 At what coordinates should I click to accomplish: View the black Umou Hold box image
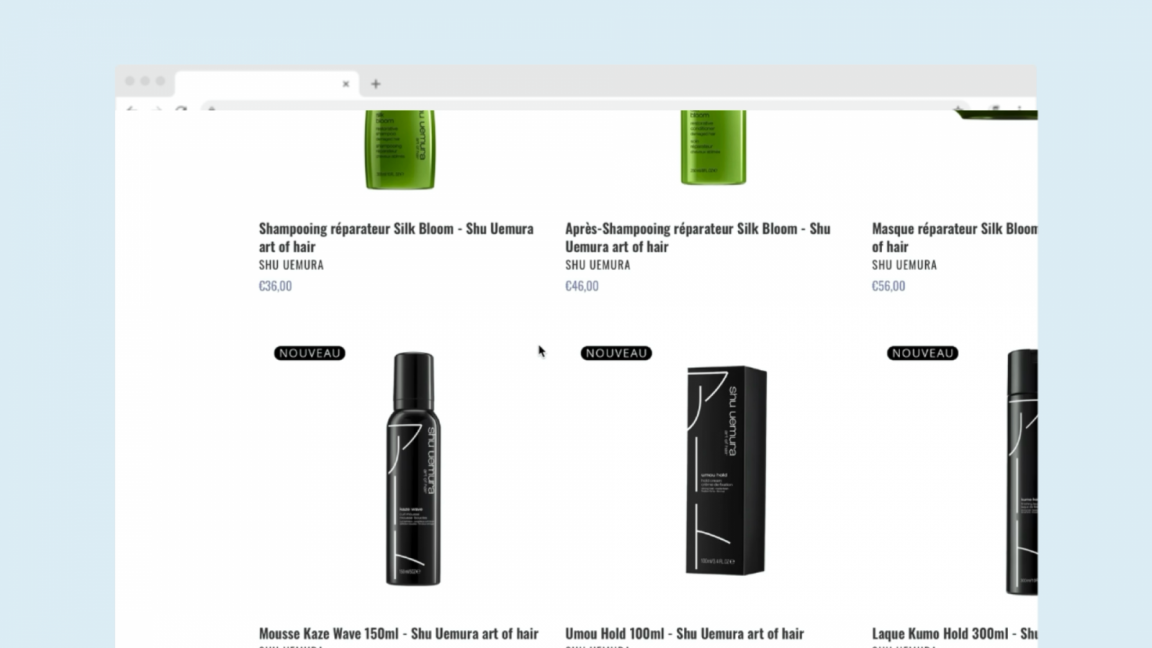pyautogui.click(x=726, y=469)
